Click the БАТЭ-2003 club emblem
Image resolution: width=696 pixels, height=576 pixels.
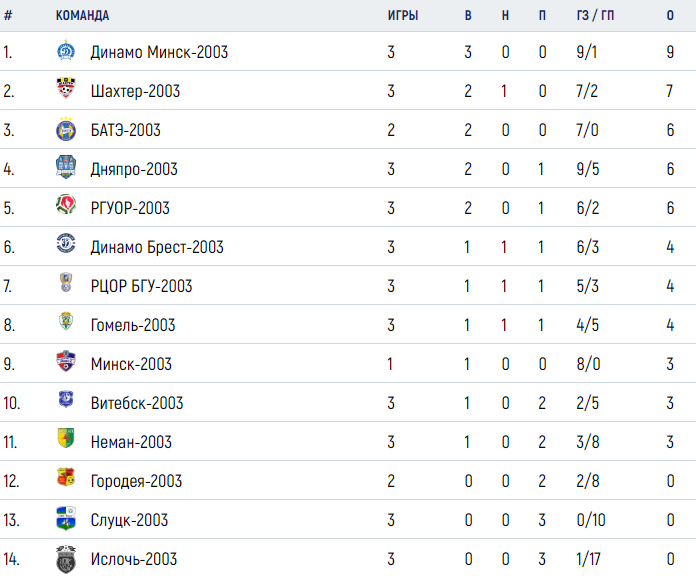pos(66,129)
